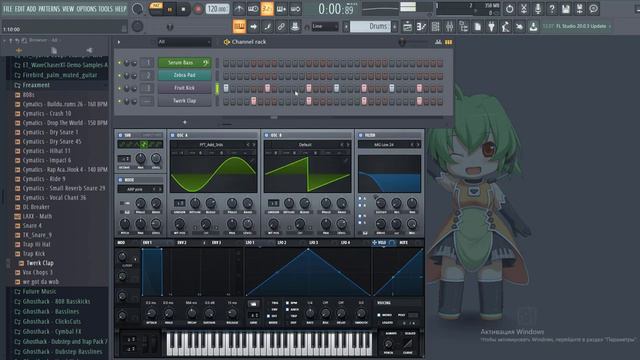Image resolution: width=640 pixels, height=360 pixels.
Task: Add a new channel with plus button
Action: pyautogui.click(x=184, y=122)
